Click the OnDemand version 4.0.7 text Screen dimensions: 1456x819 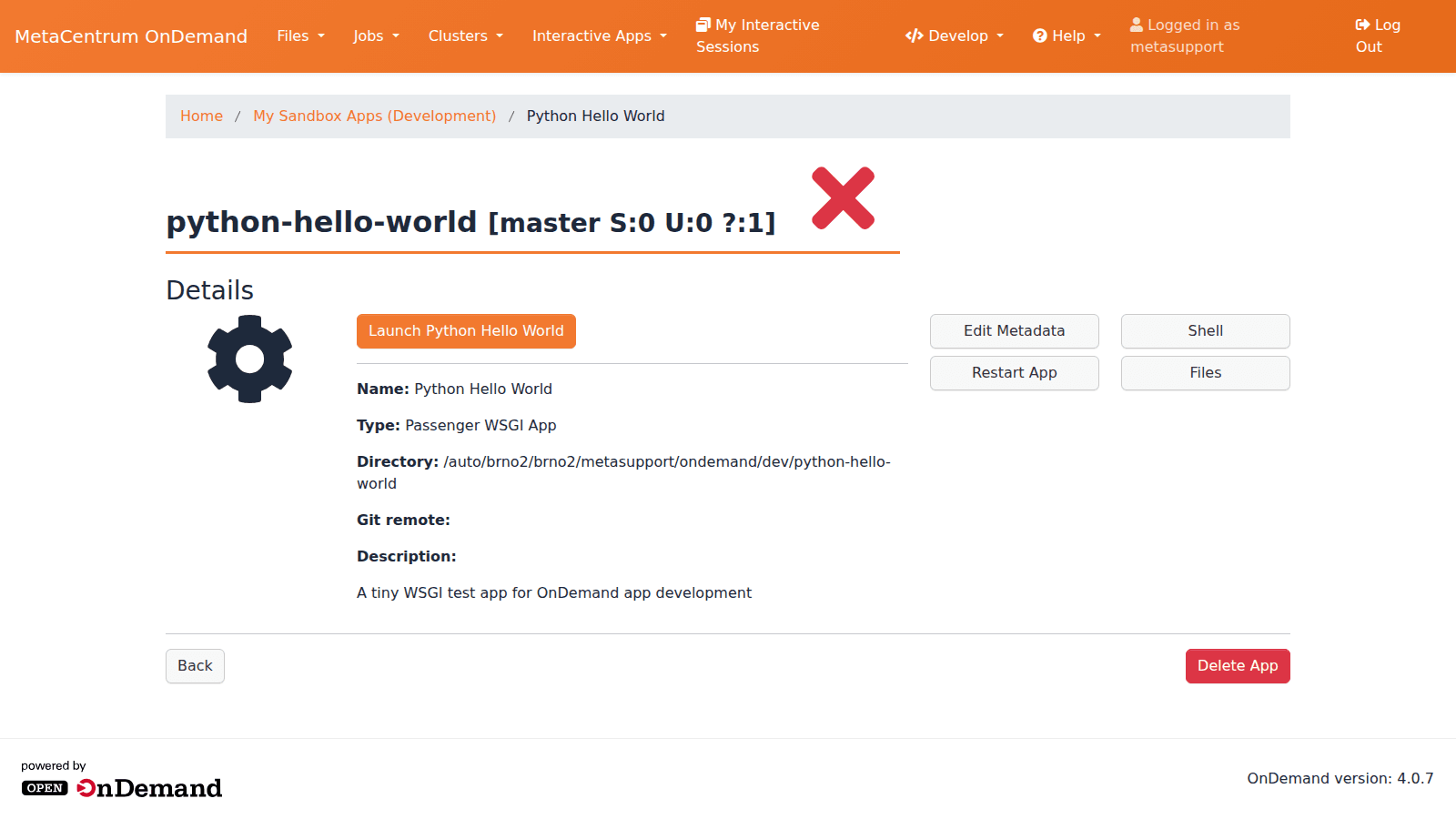point(1340,778)
